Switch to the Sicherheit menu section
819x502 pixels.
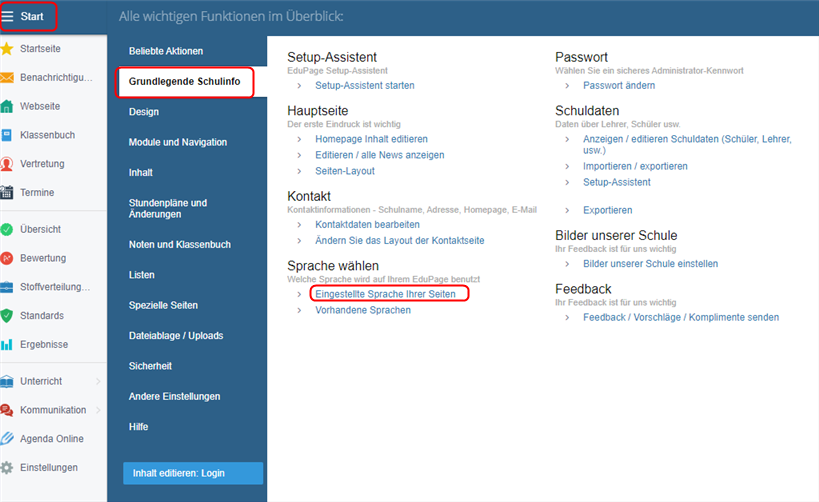click(150, 366)
